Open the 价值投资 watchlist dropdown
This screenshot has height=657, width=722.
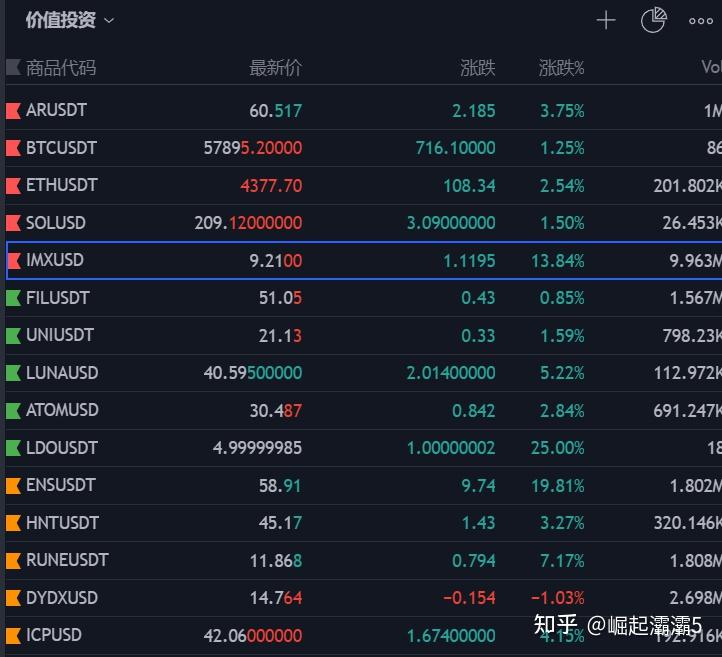(70, 20)
